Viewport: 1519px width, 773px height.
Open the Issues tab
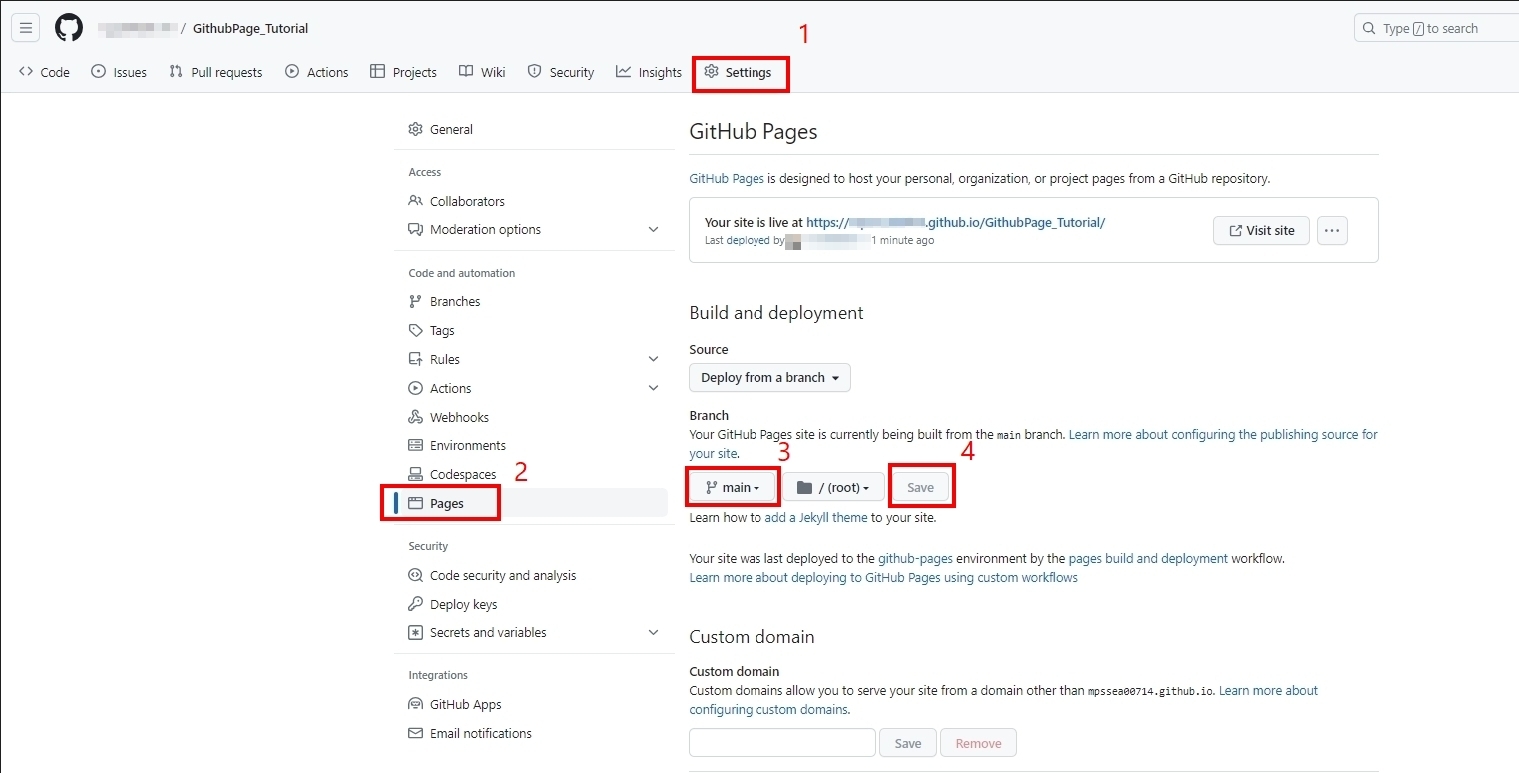[119, 72]
